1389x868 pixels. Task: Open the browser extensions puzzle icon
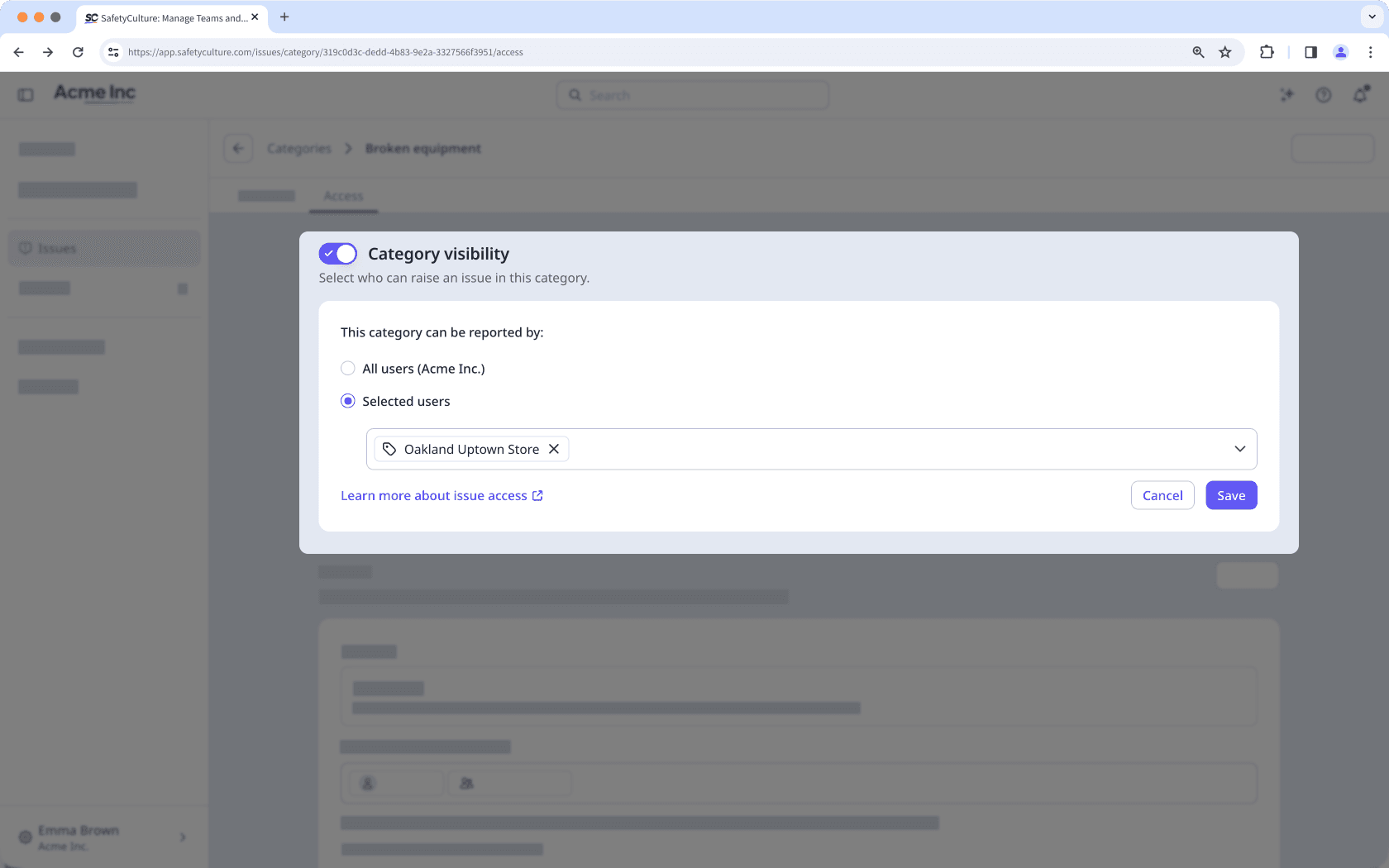pyautogui.click(x=1267, y=51)
